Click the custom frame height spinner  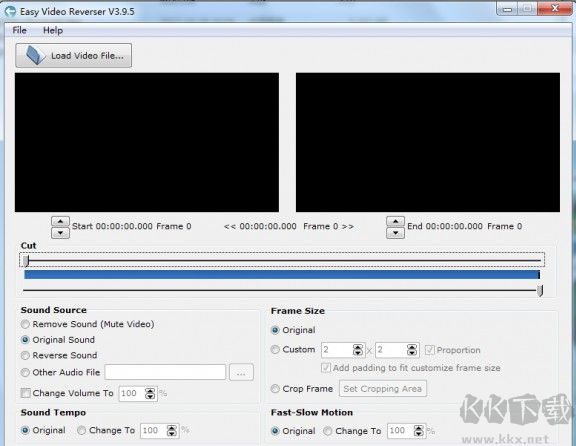click(x=412, y=350)
